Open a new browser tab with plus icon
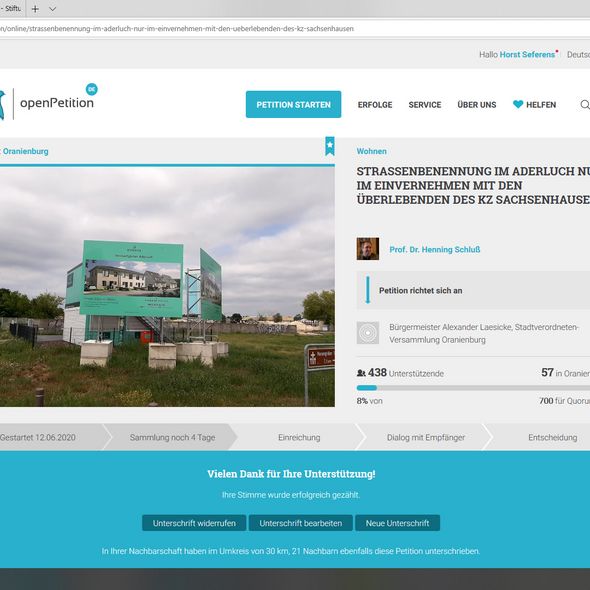Viewport: 590px width, 590px height. pyautogui.click(x=35, y=9)
